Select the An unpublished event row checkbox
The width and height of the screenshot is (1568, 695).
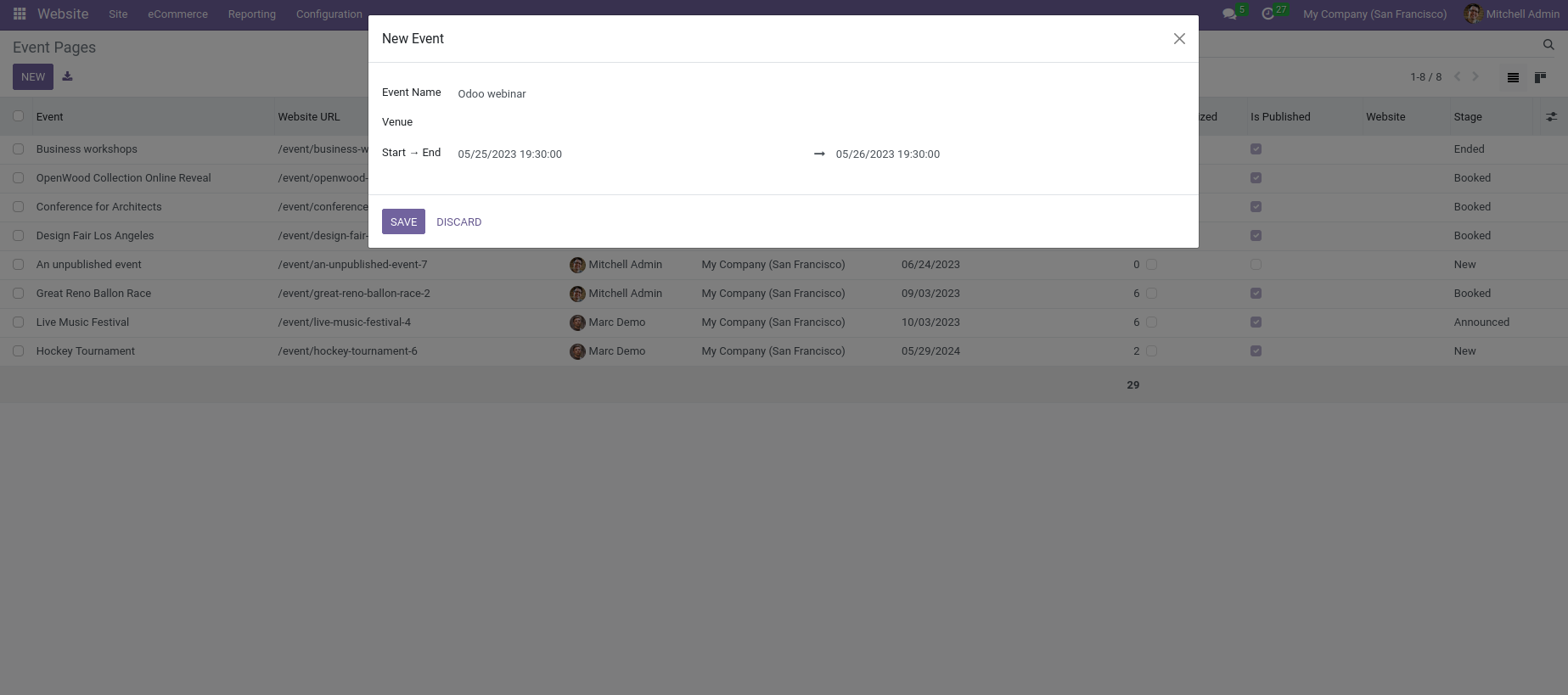click(x=18, y=265)
